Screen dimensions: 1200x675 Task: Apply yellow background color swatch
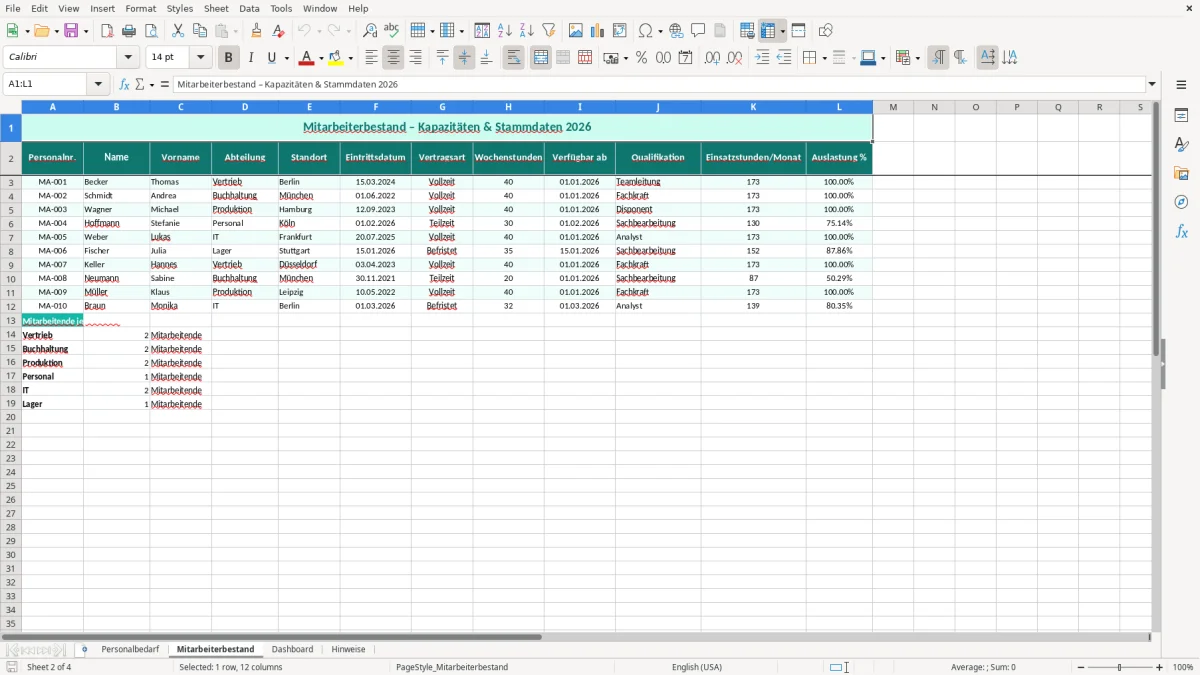pos(336,58)
